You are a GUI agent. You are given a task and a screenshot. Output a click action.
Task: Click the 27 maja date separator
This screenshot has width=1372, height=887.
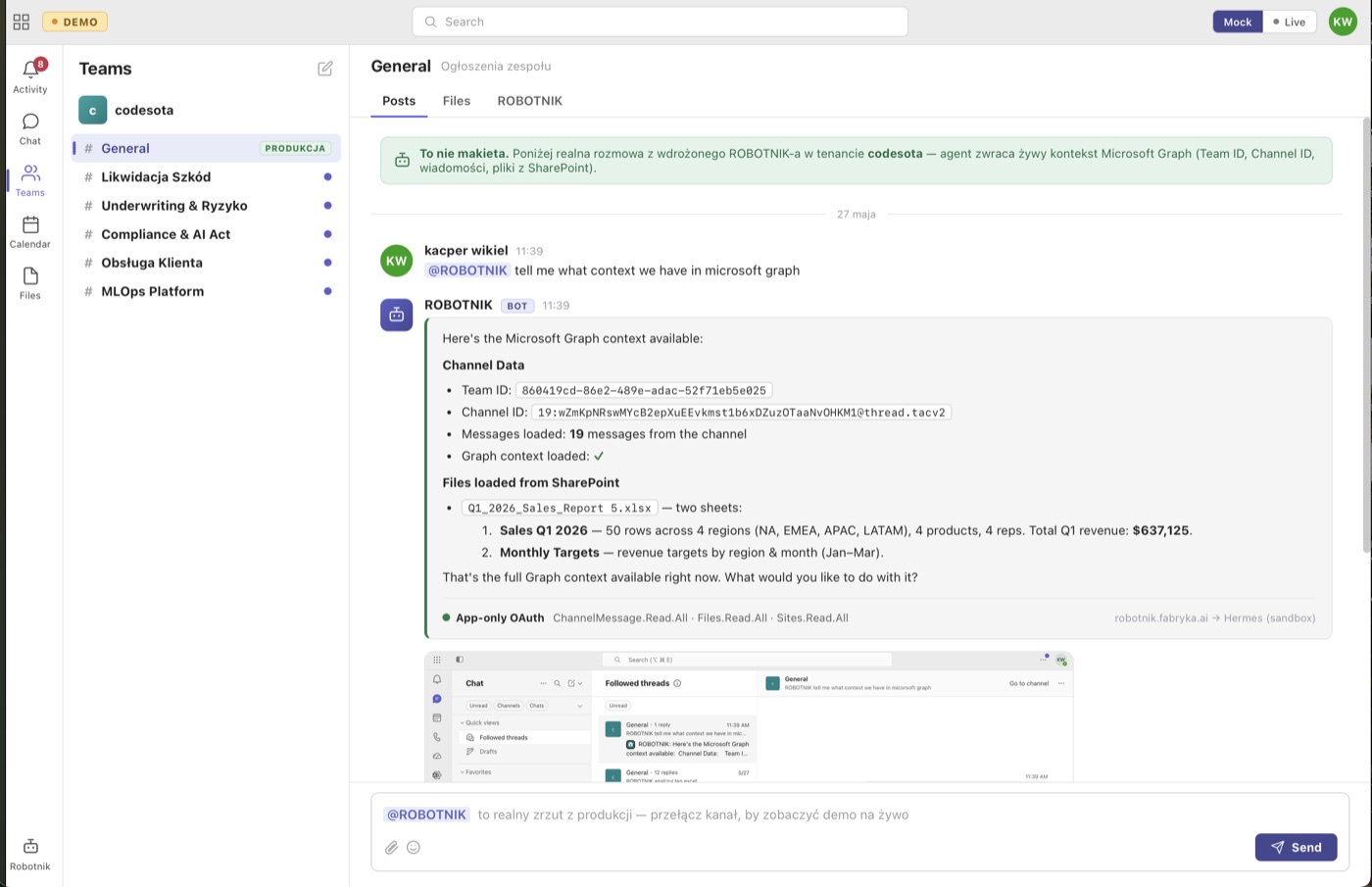857,214
